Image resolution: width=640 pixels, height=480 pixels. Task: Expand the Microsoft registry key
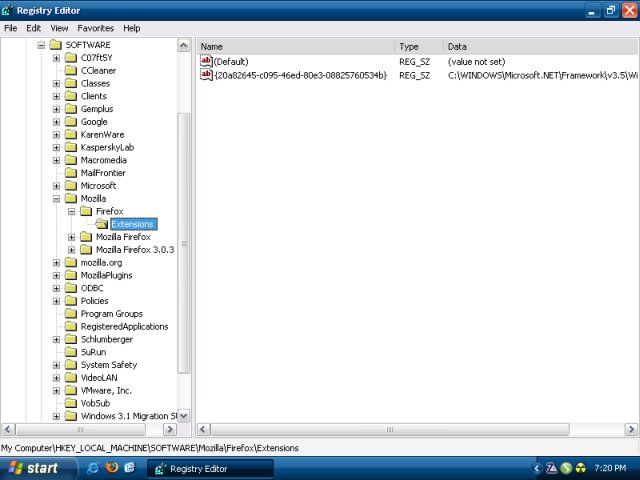(x=57, y=186)
